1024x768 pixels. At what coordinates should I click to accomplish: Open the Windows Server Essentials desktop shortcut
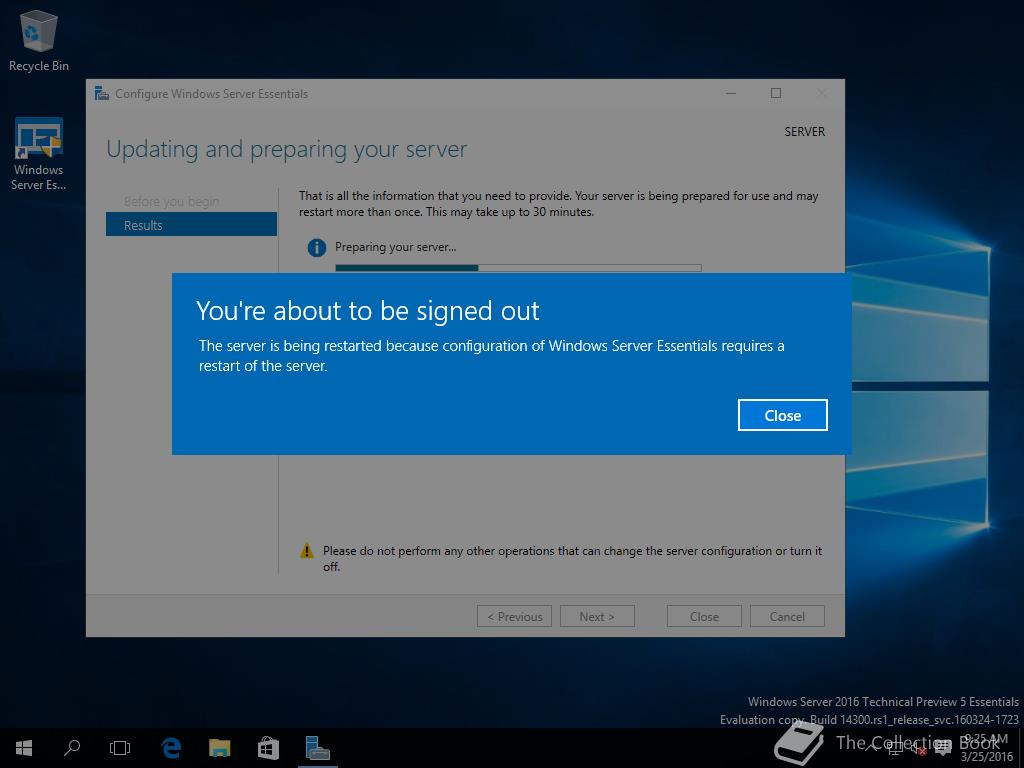pyautogui.click(x=39, y=154)
